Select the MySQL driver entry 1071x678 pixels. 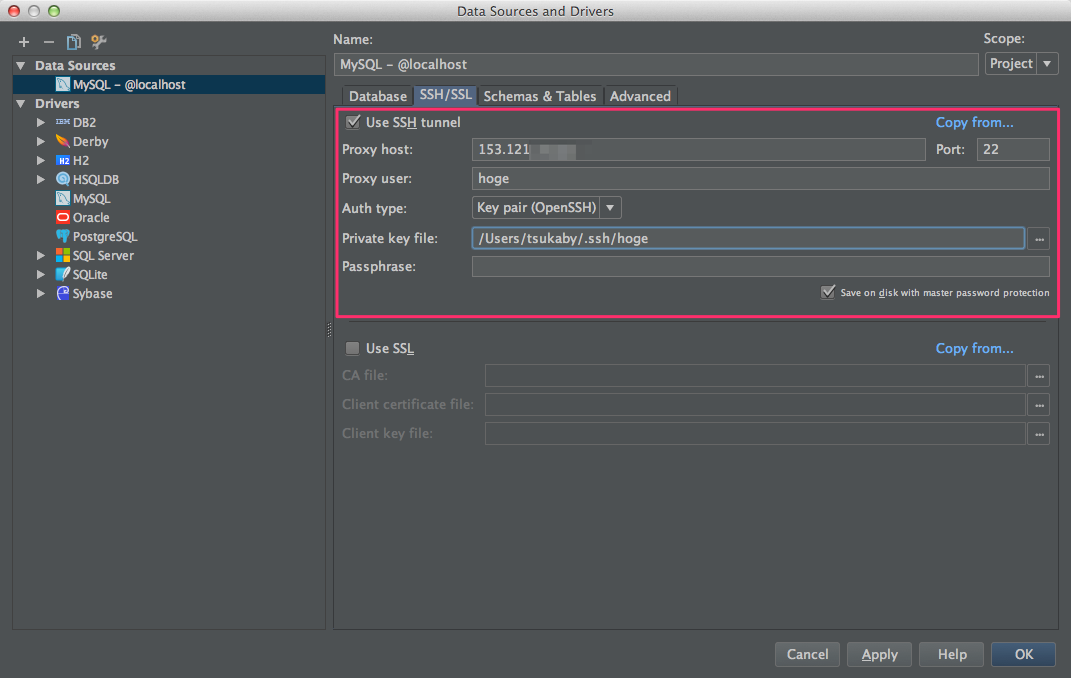[x=91, y=198]
